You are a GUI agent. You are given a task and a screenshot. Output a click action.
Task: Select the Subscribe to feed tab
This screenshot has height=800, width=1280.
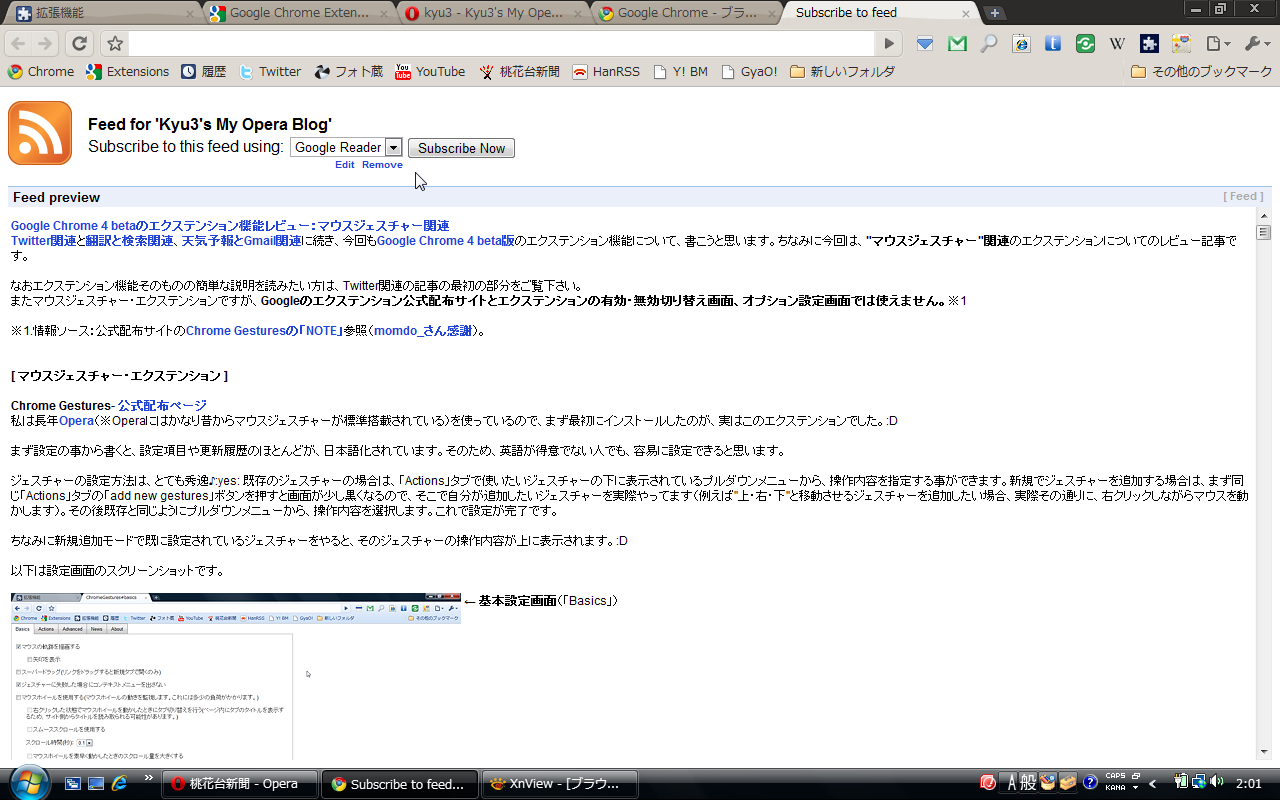click(x=880, y=13)
